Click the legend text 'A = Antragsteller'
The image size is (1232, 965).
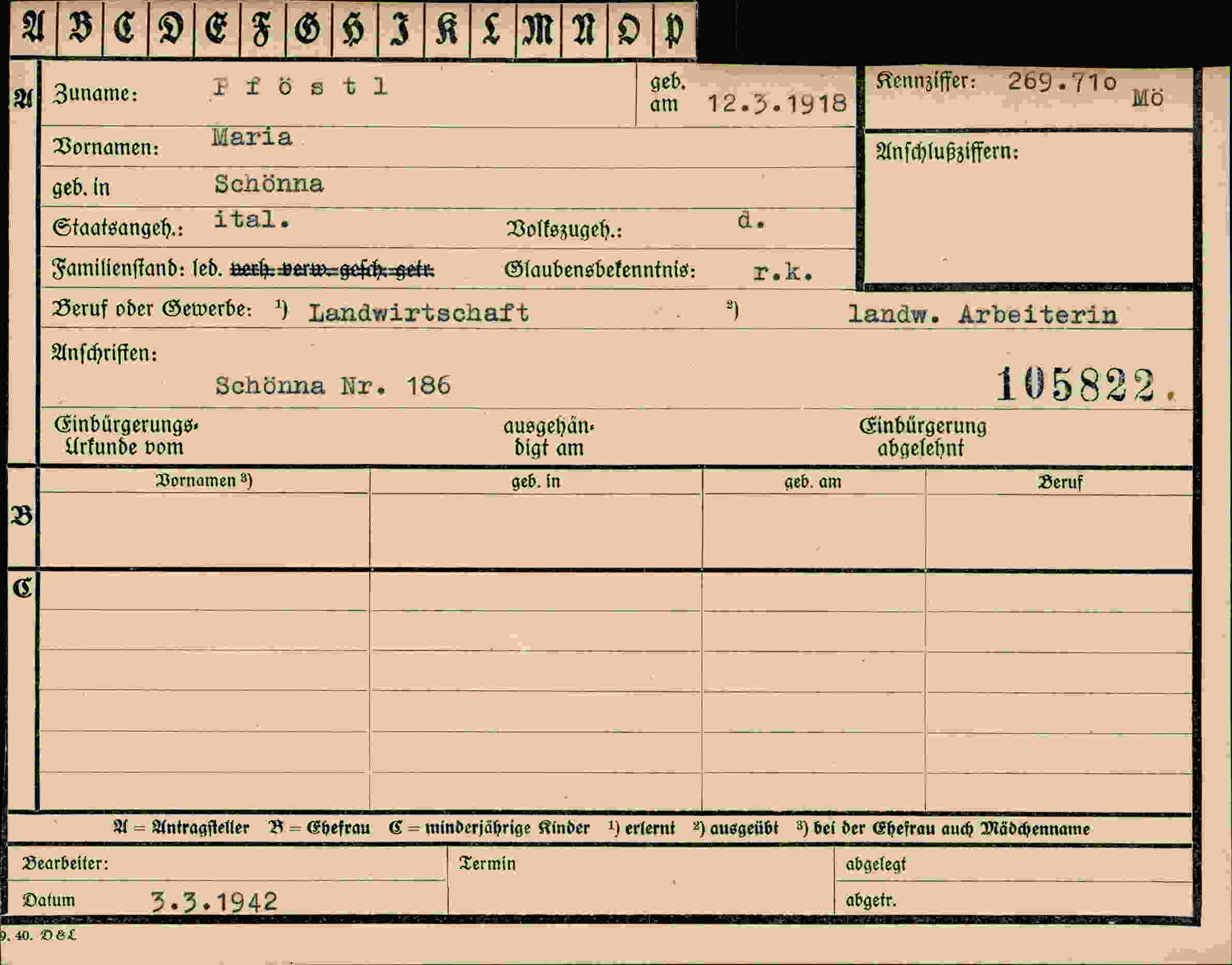click(x=181, y=828)
